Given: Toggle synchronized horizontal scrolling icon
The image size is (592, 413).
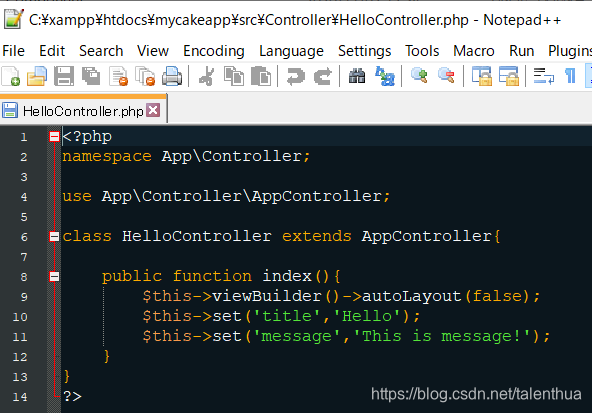Looking at the screenshot, I should point(509,76).
